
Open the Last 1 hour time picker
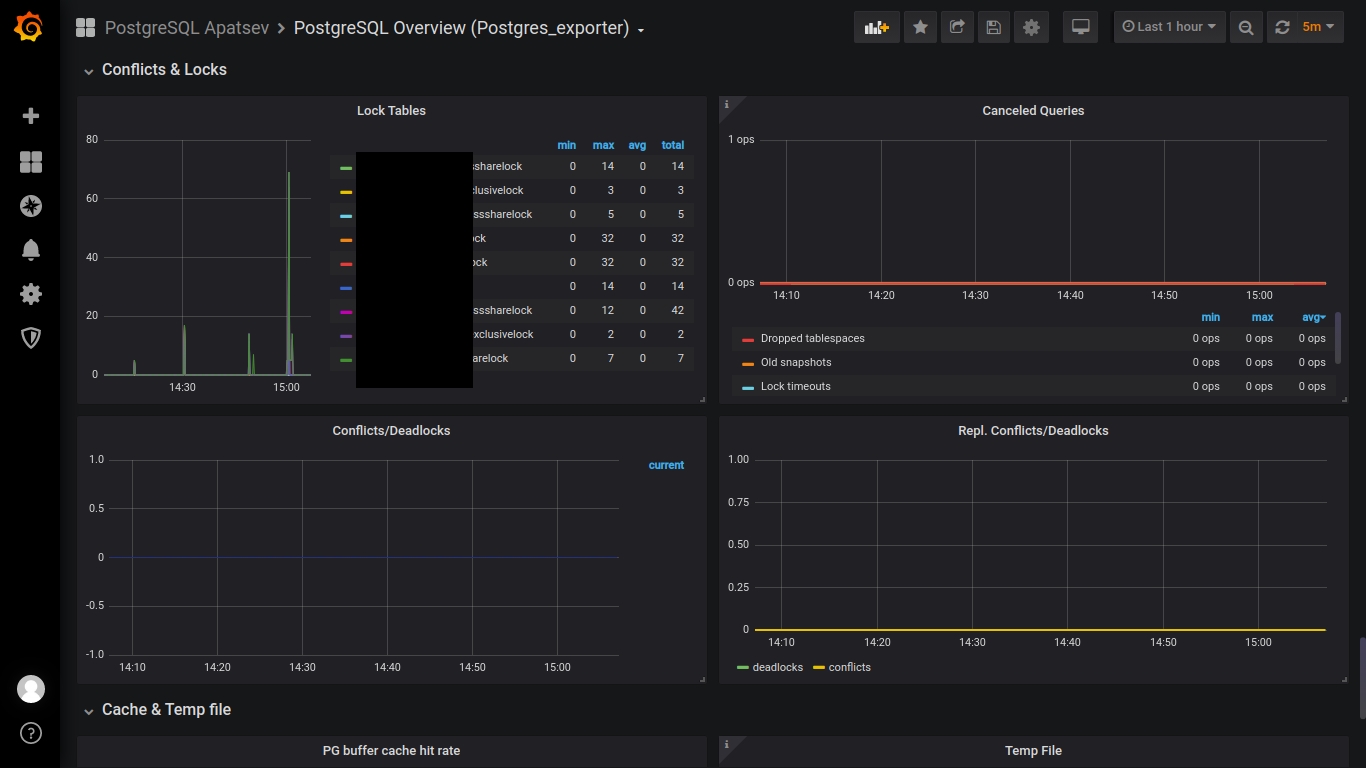1169,27
